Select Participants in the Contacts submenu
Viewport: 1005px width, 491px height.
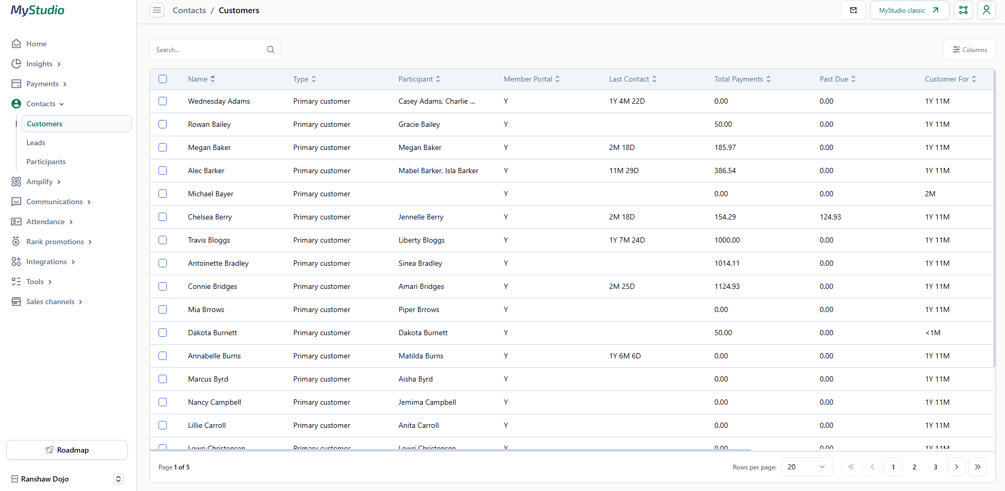click(46, 162)
